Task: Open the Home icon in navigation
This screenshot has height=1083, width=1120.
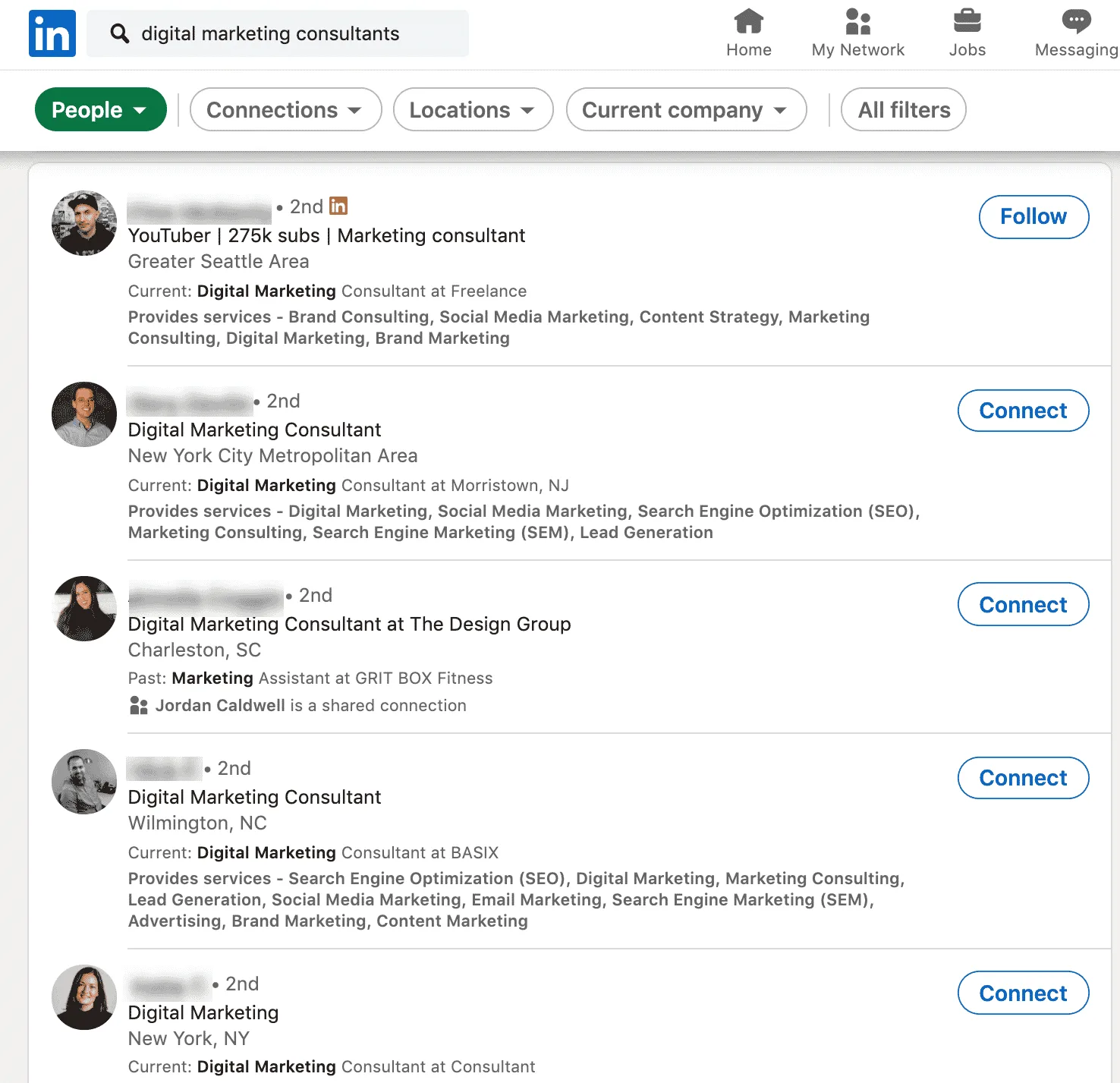Action: 748,21
